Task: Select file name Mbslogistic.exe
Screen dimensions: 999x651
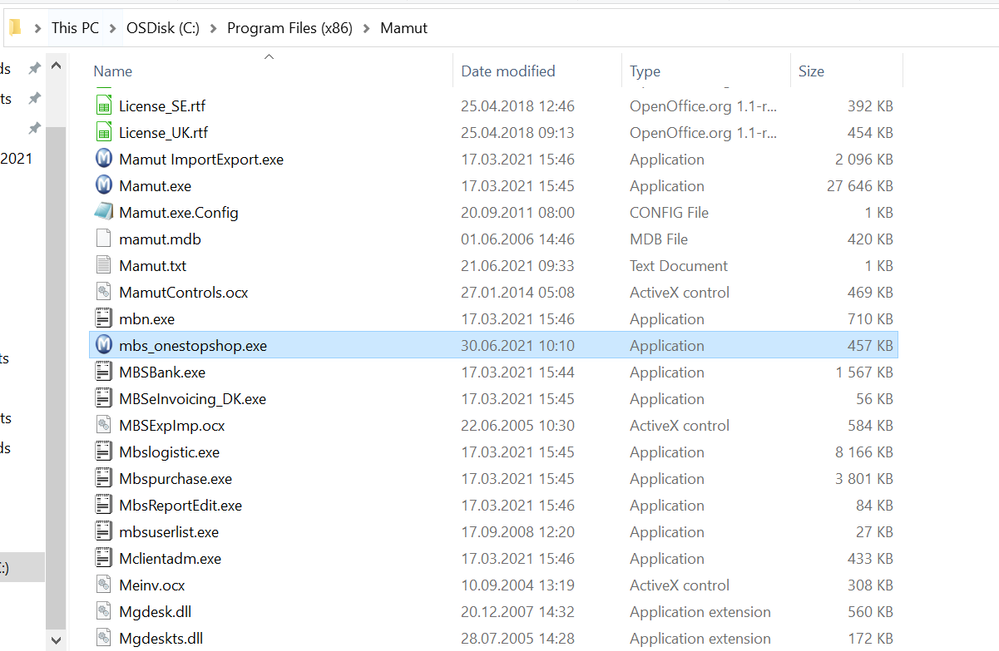Action: [169, 452]
